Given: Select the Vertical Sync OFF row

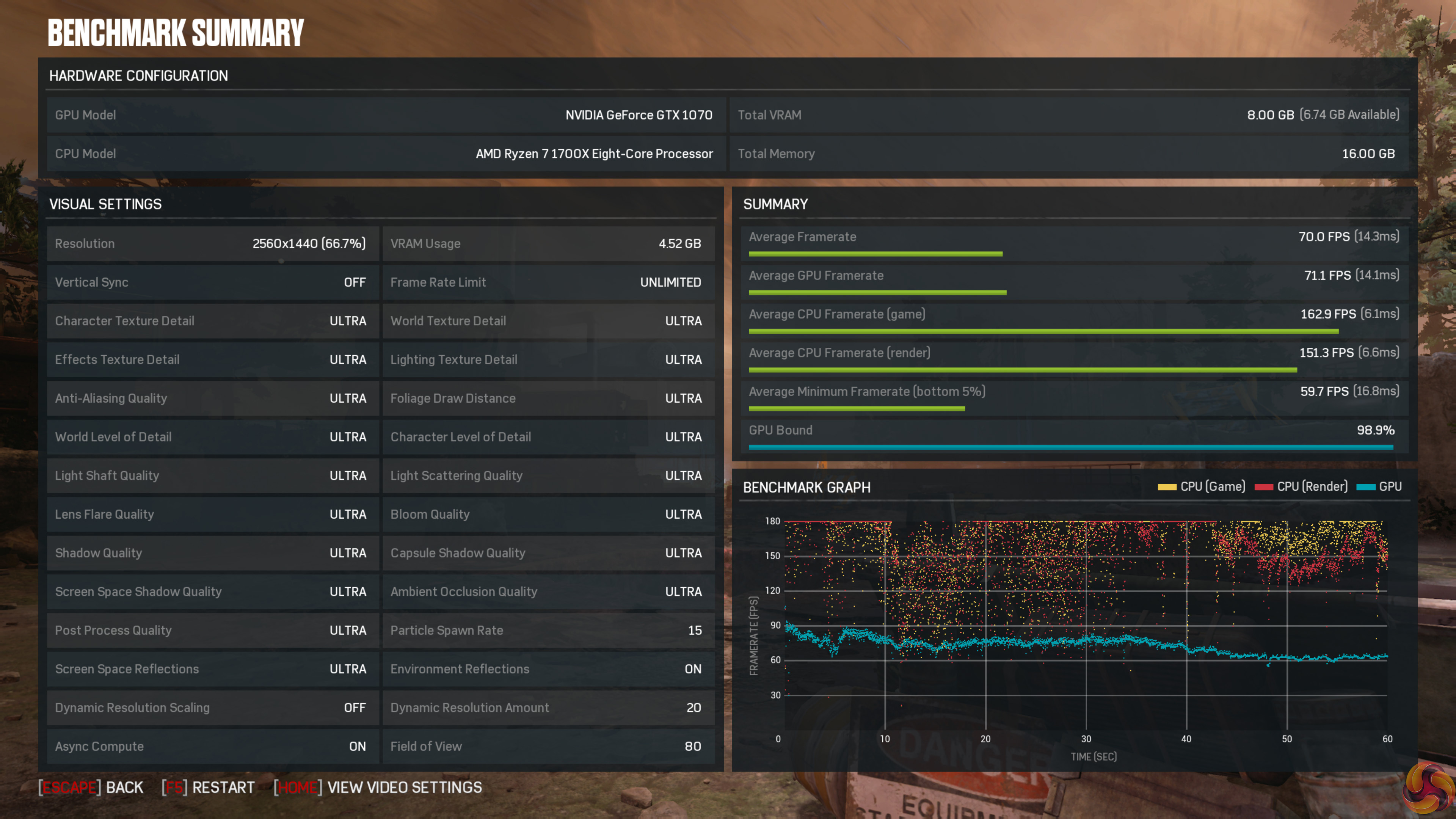Looking at the screenshot, I should point(212,282).
